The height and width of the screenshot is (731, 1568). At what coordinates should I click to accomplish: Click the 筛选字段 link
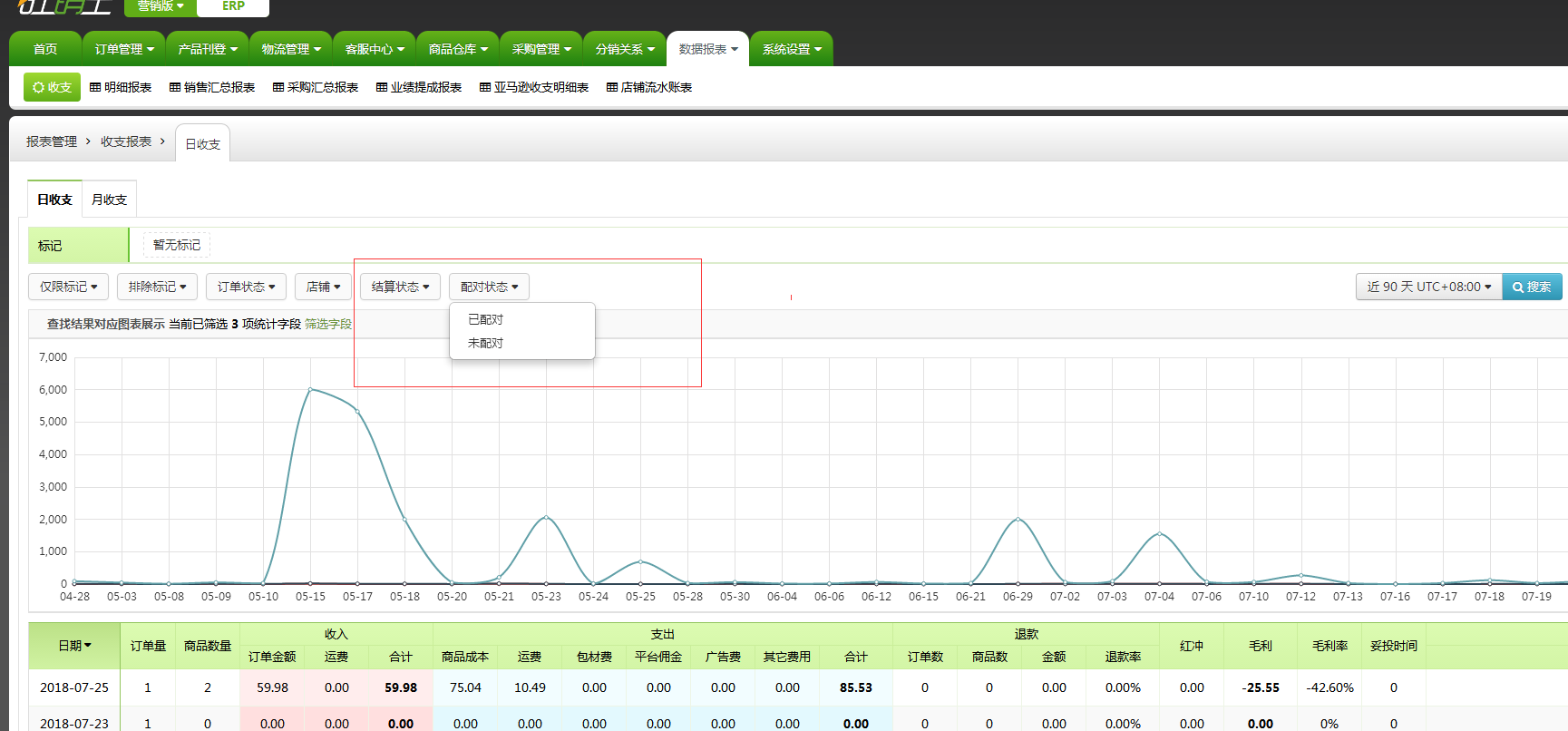click(x=328, y=324)
